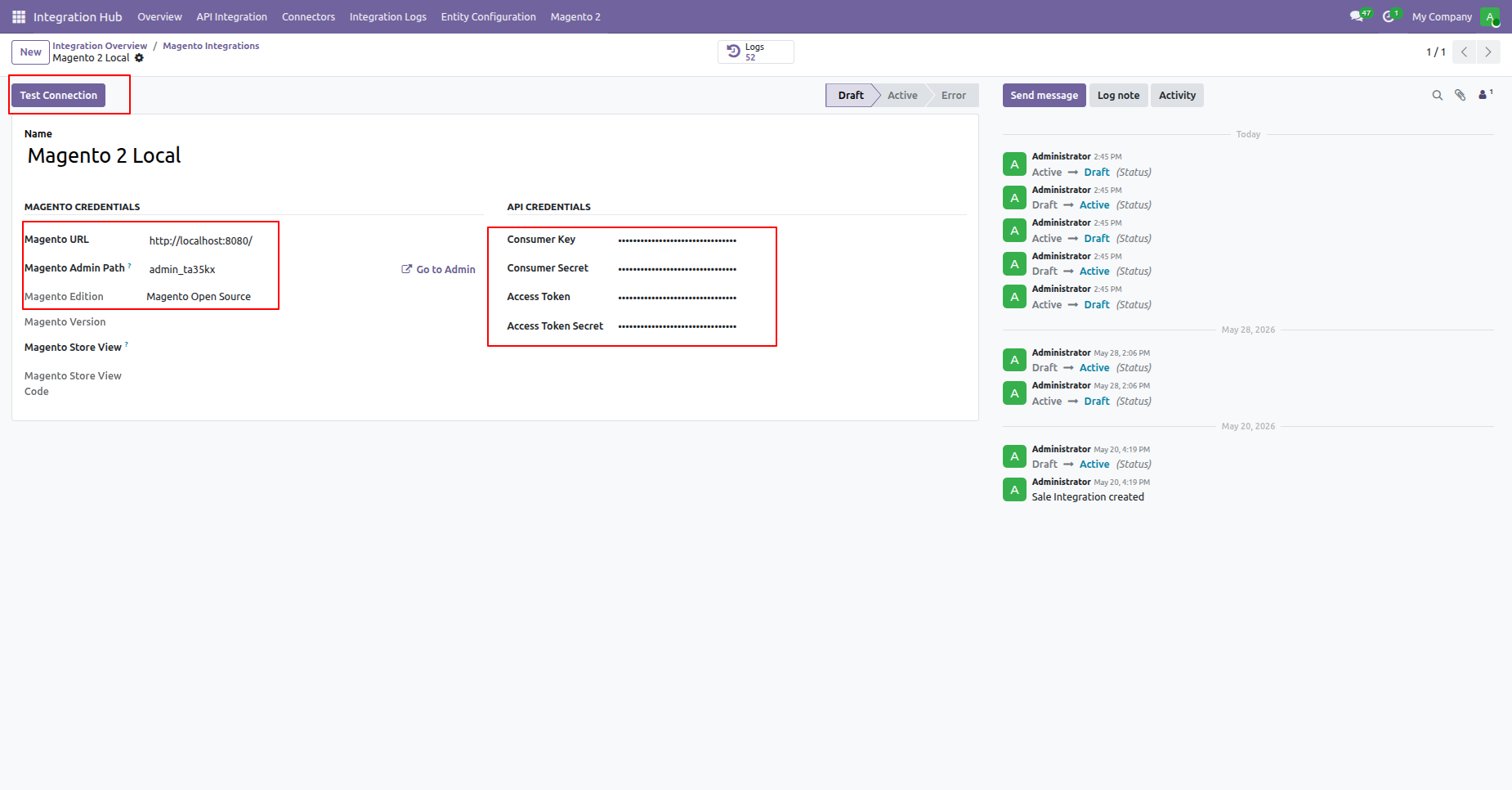Screen dimensions: 1512x790
Task: Edit the Magento Admin Path field
Action: tap(270, 269)
